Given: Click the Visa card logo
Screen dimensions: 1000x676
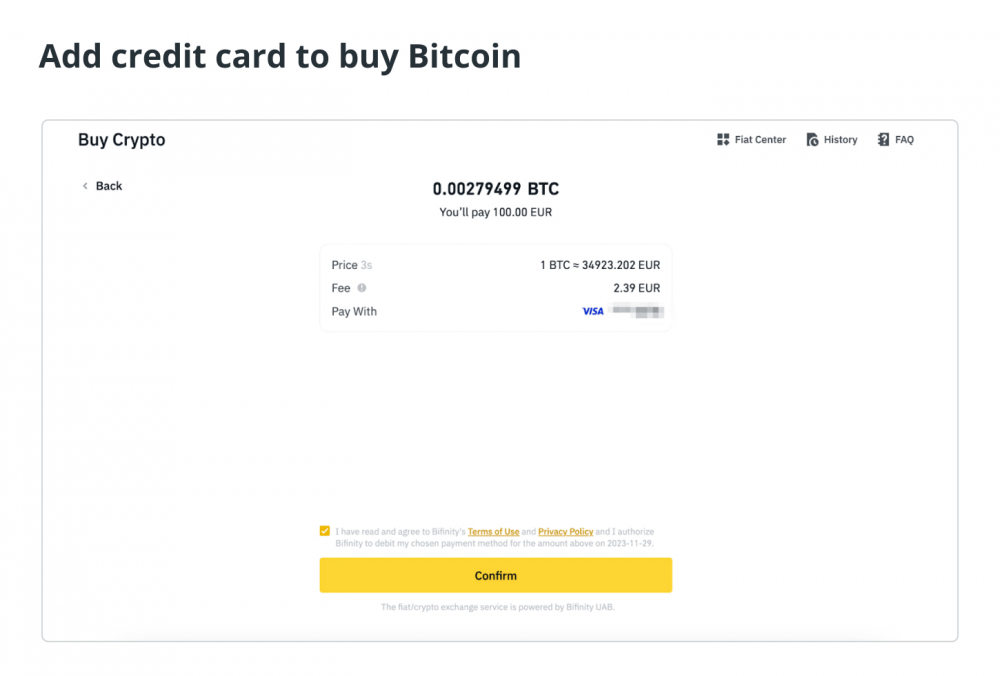Looking at the screenshot, I should 593,311.
